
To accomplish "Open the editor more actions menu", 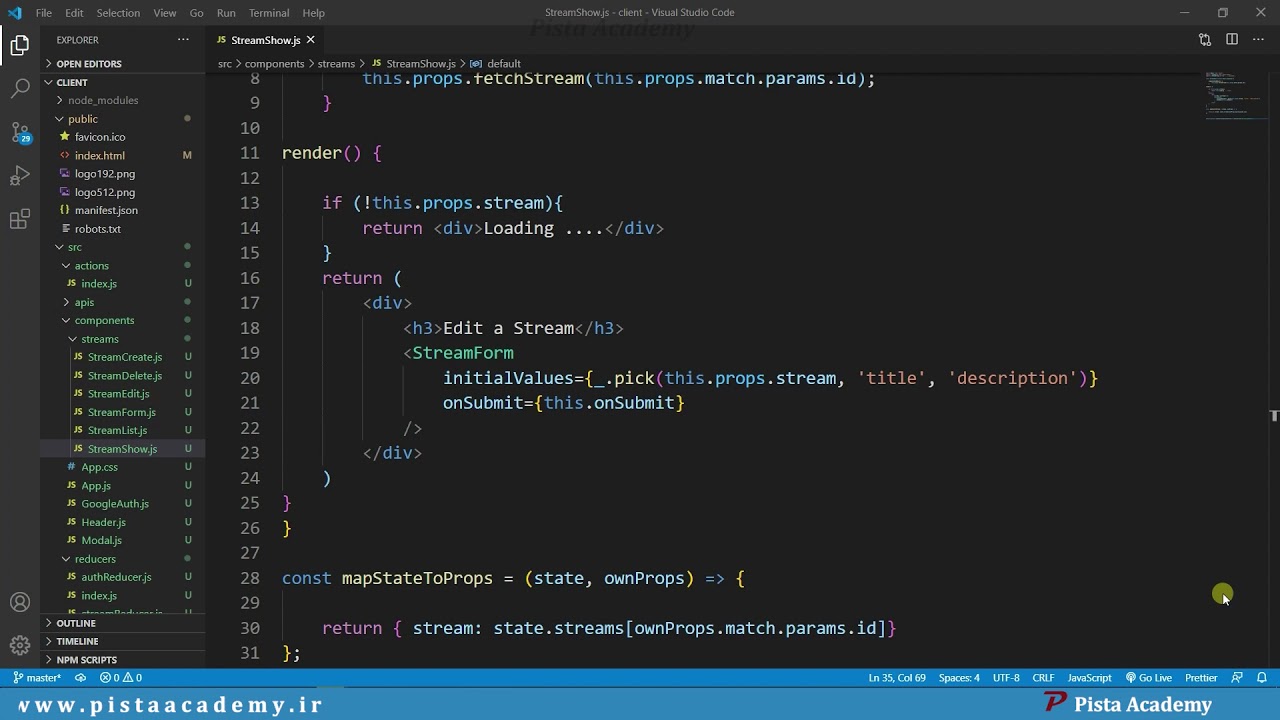I will (1259, 40).
